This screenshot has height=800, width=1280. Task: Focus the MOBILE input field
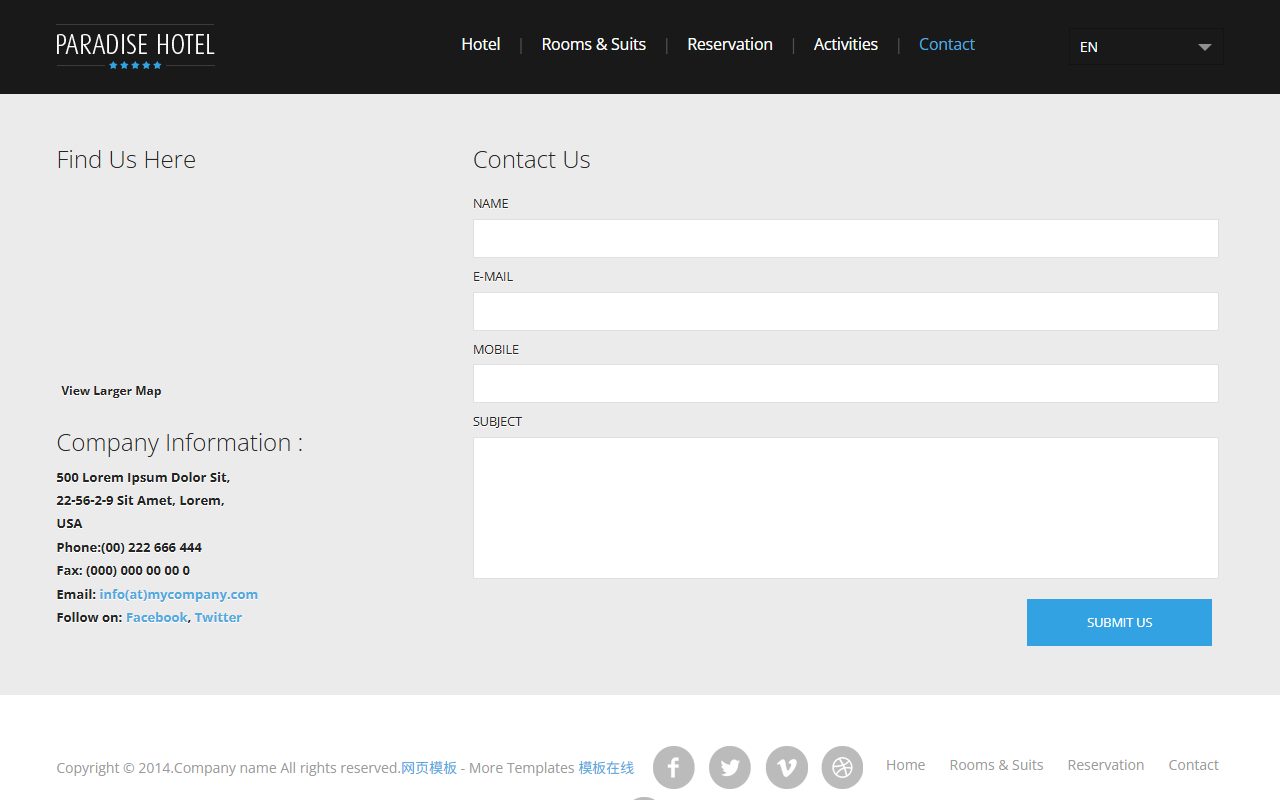click(x=846, y=383)
